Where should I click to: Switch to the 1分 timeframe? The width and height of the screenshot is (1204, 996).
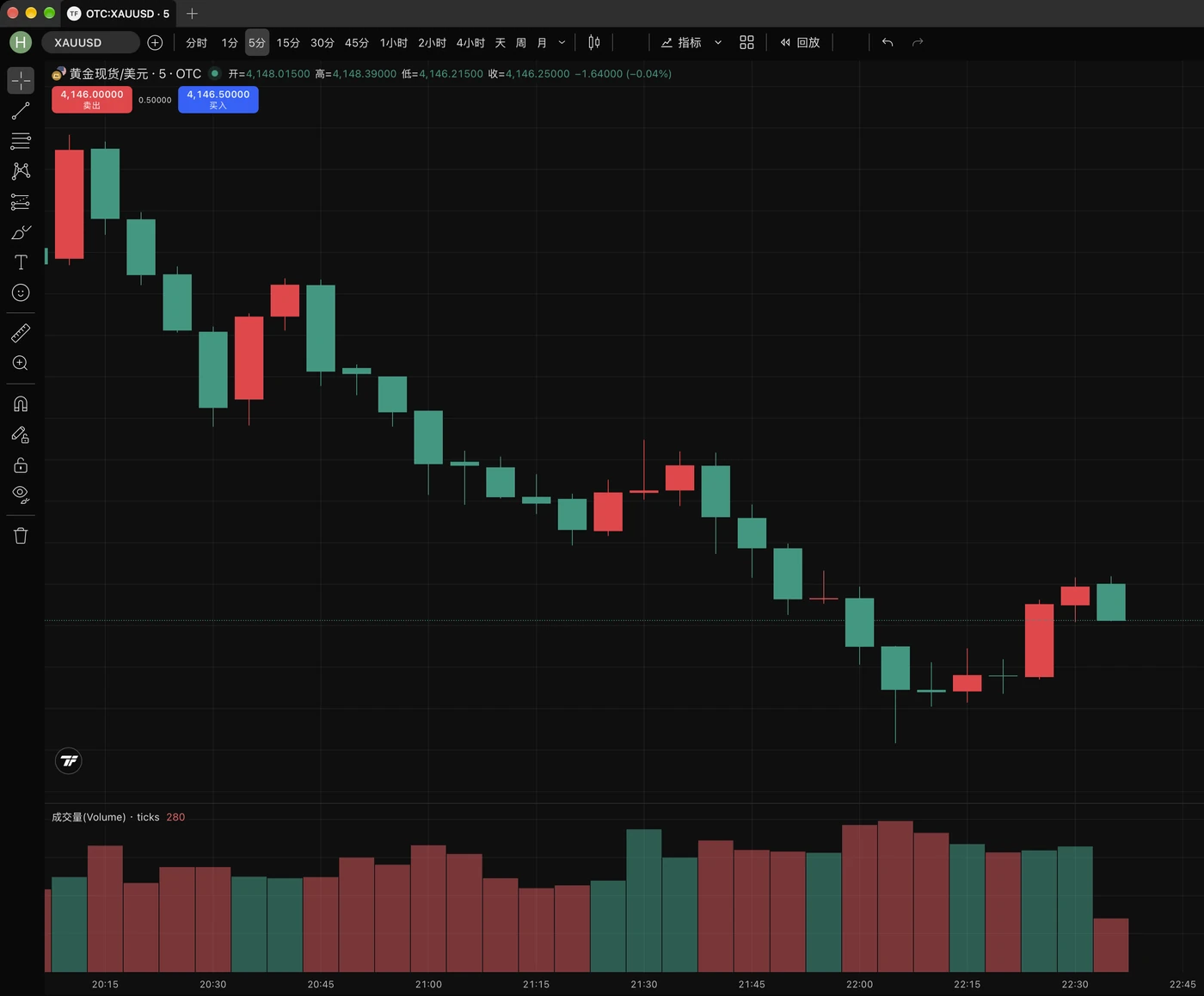coord(230,42)
